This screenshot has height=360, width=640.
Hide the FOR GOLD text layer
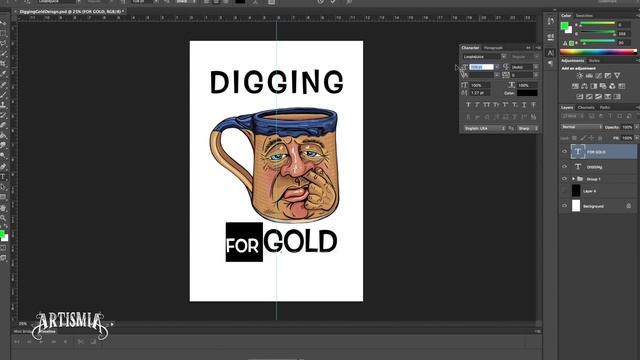pos(565,152)
